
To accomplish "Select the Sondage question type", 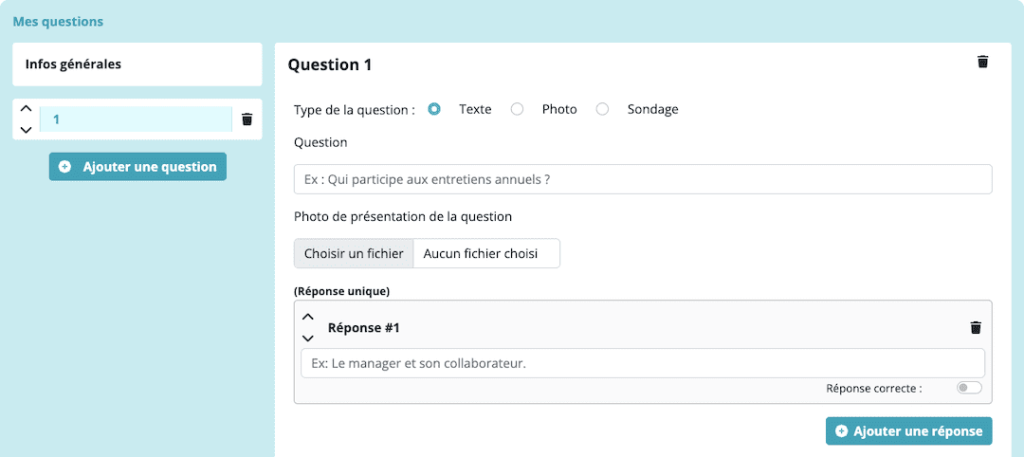I will pos(602,110).
